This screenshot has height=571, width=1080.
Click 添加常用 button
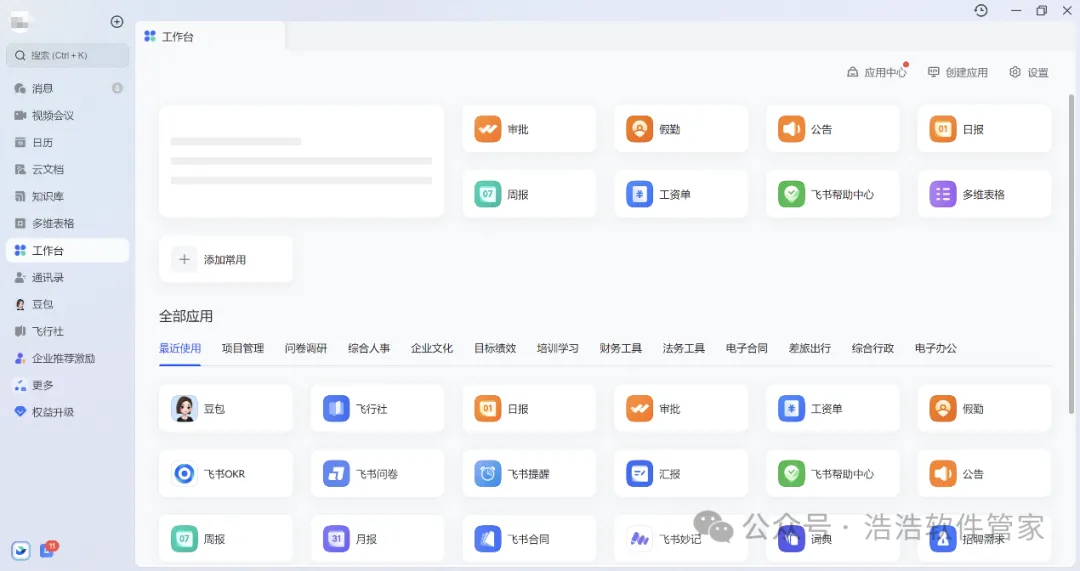[x=225, y=260]
